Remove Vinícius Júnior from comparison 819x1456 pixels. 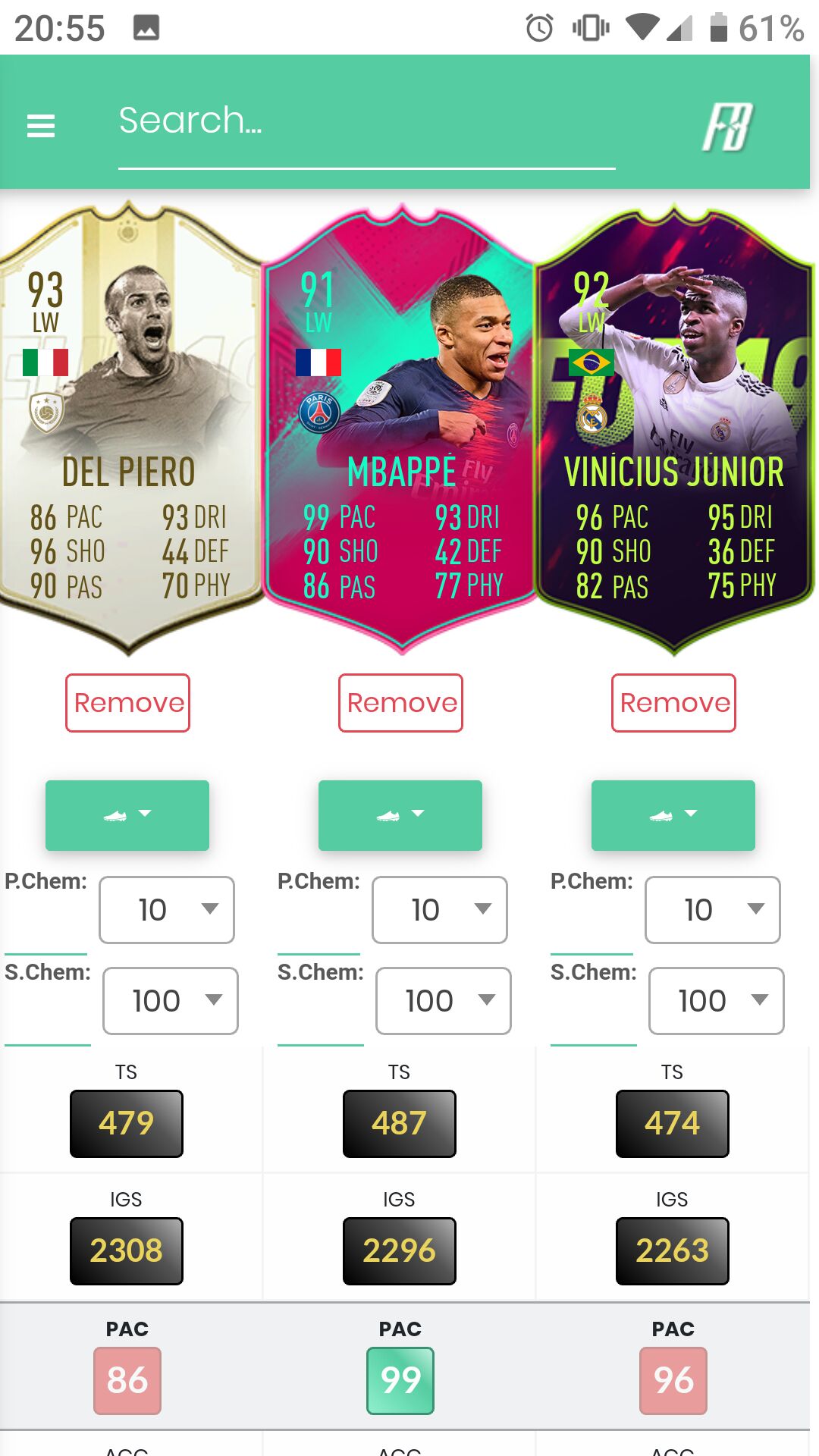[674, 703]
